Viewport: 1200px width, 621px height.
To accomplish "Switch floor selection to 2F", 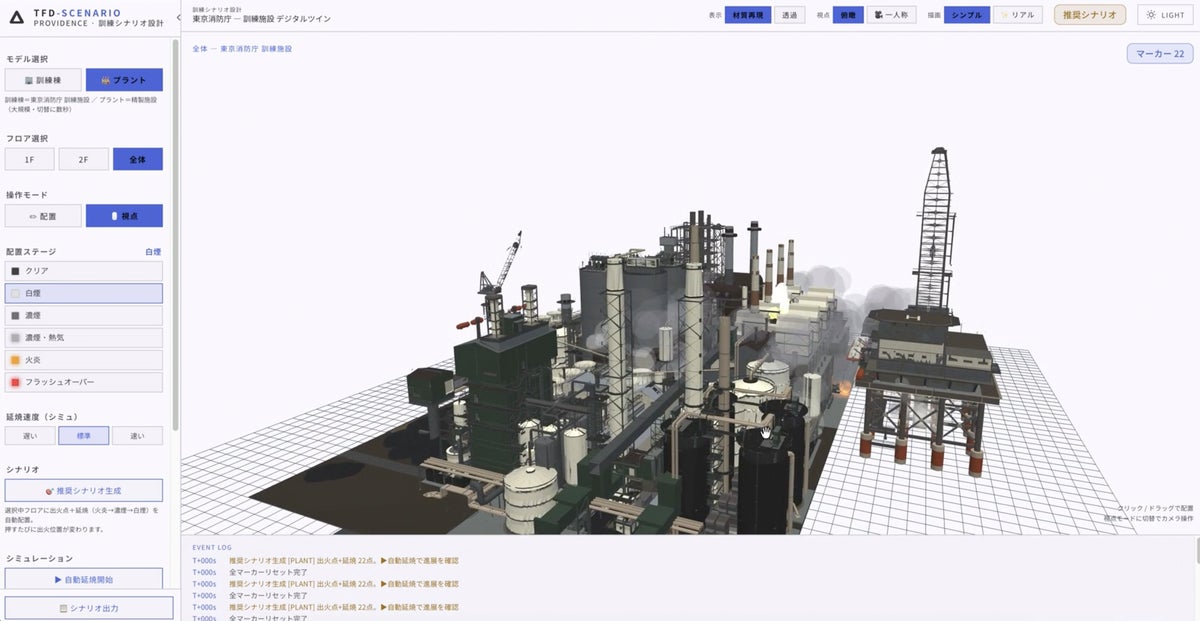I will click(x=84, y=159).
